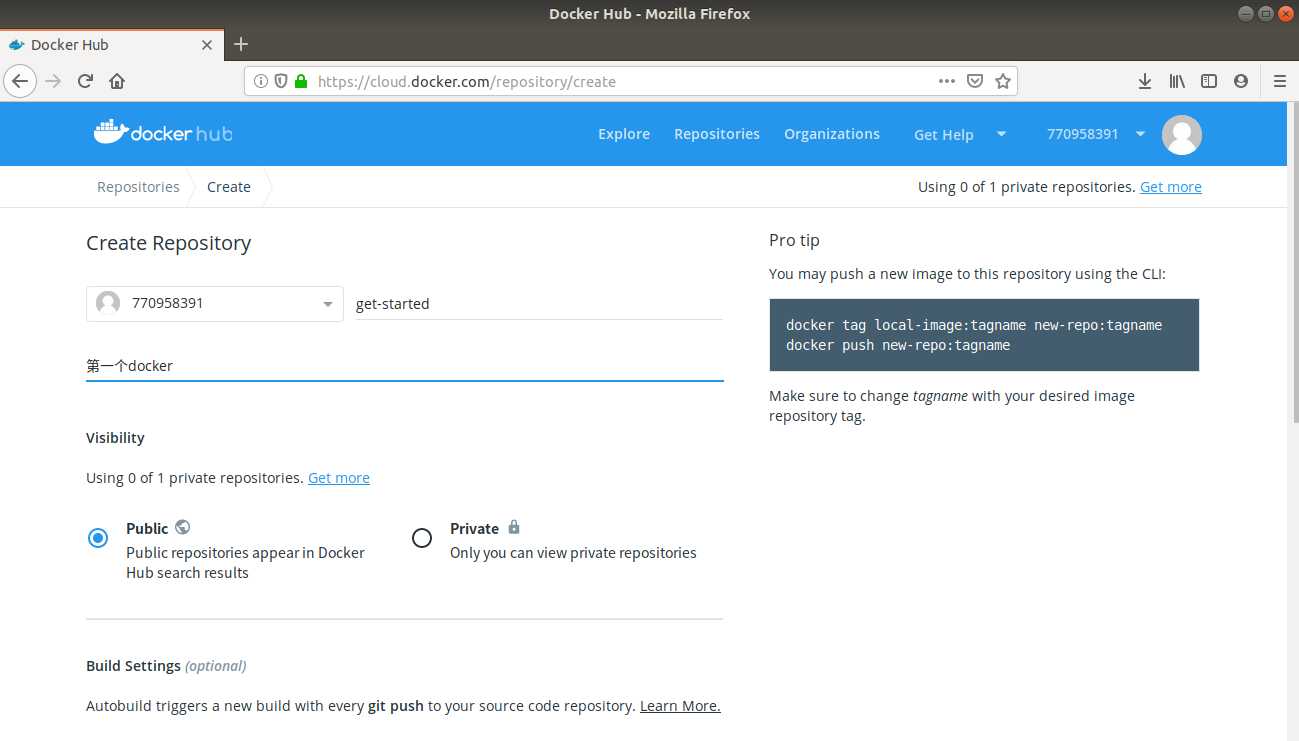The image size is (1299, 741).
Task: Click the namespace avatar icon in dropdown
Action: coord(108,302)
